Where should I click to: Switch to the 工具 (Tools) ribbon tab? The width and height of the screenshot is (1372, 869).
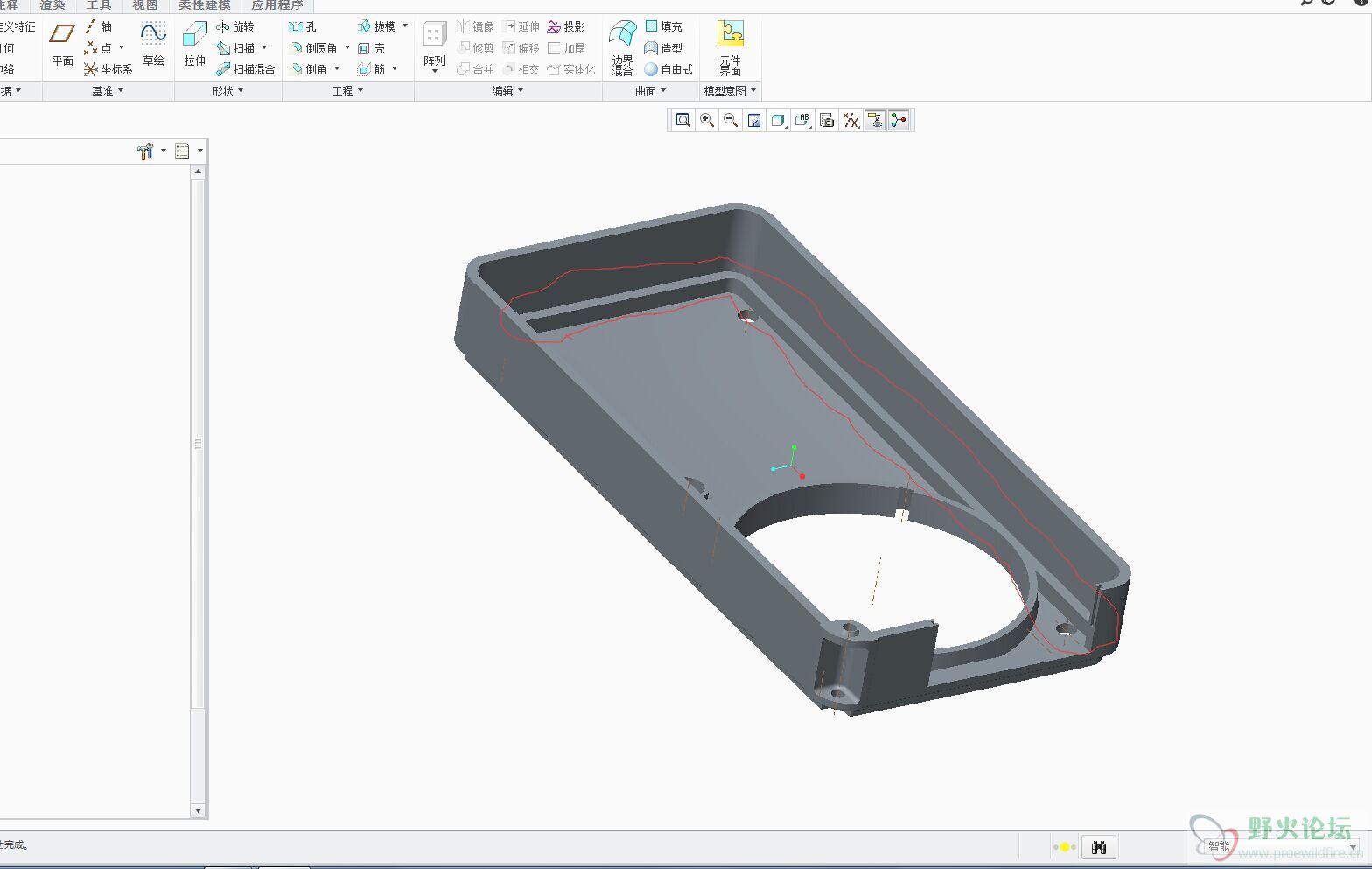(x=98, y=5)
